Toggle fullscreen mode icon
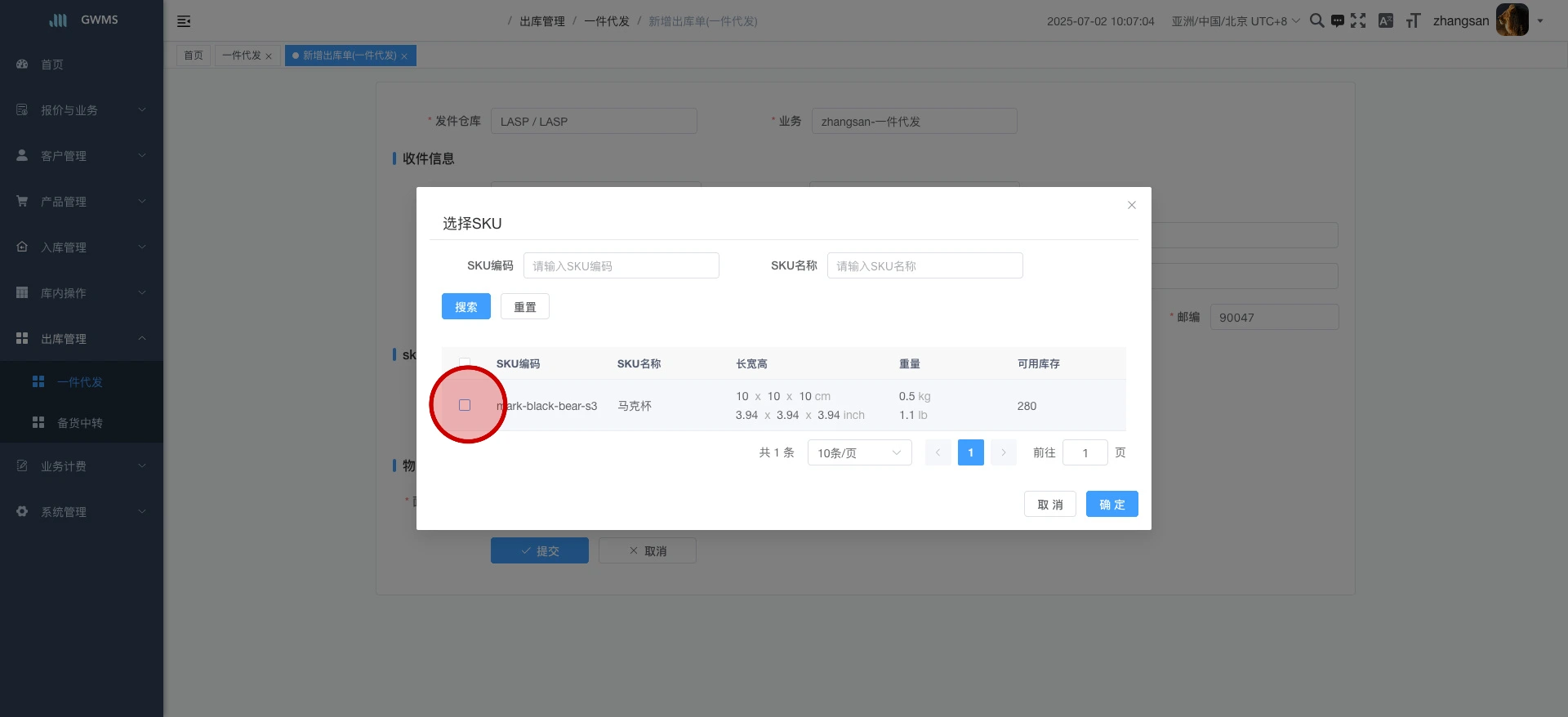1568x717 pixels. pyautogui.click(x=1358, y=20)
